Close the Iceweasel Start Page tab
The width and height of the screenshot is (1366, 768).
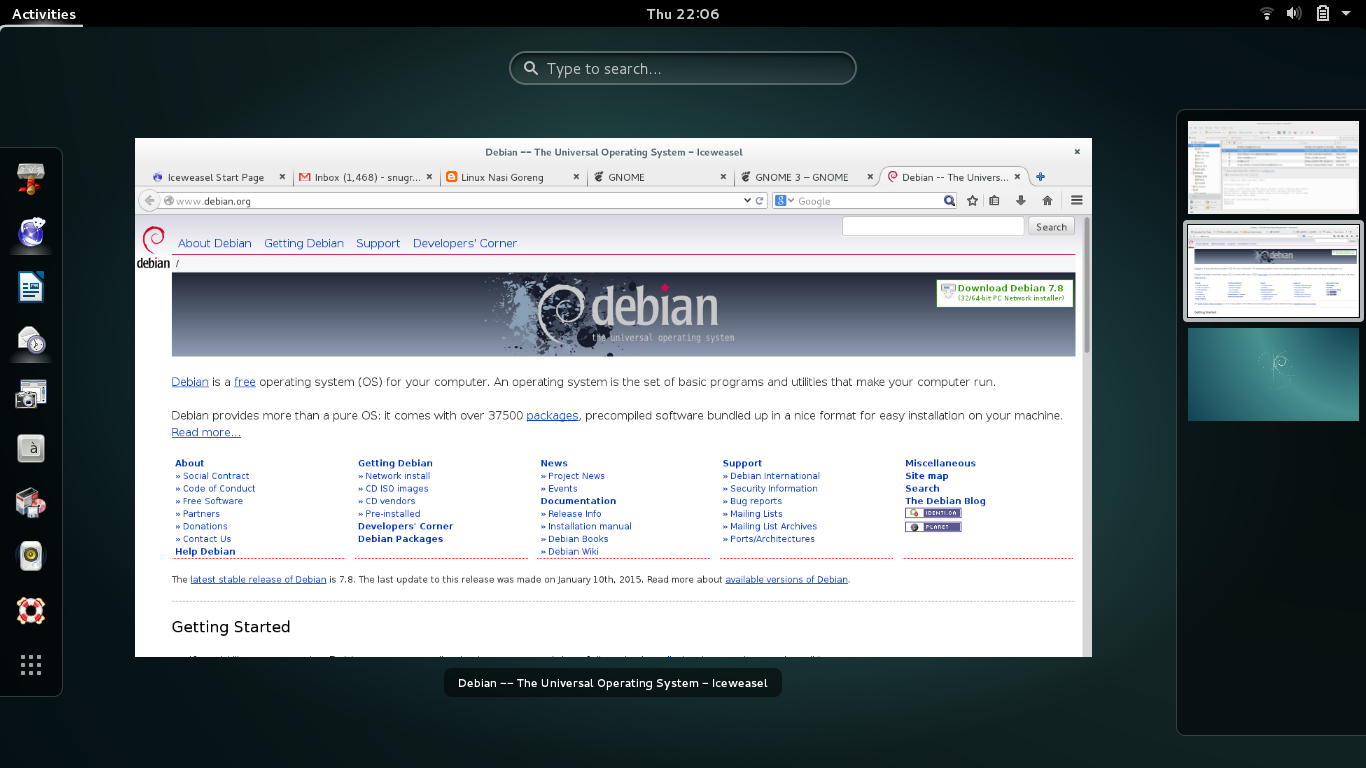pyautogui.click(x=282, y=177)
